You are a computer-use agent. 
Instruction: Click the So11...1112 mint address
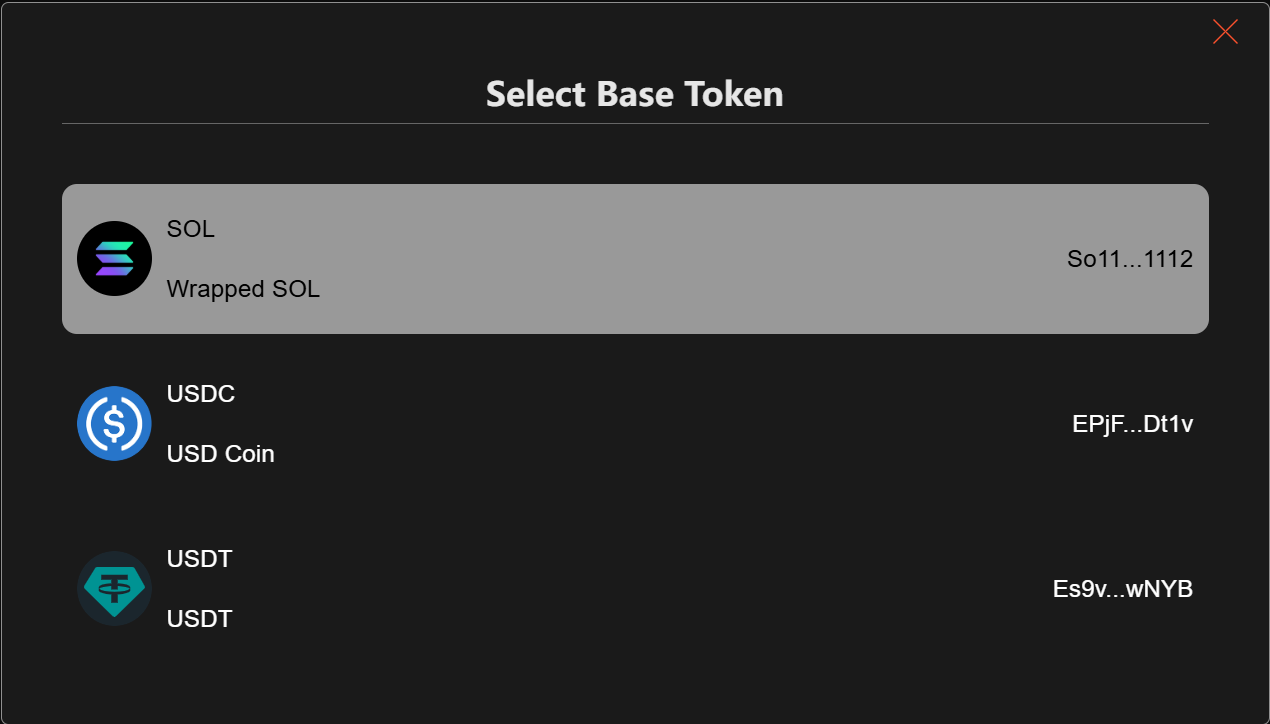(1130, 260)
